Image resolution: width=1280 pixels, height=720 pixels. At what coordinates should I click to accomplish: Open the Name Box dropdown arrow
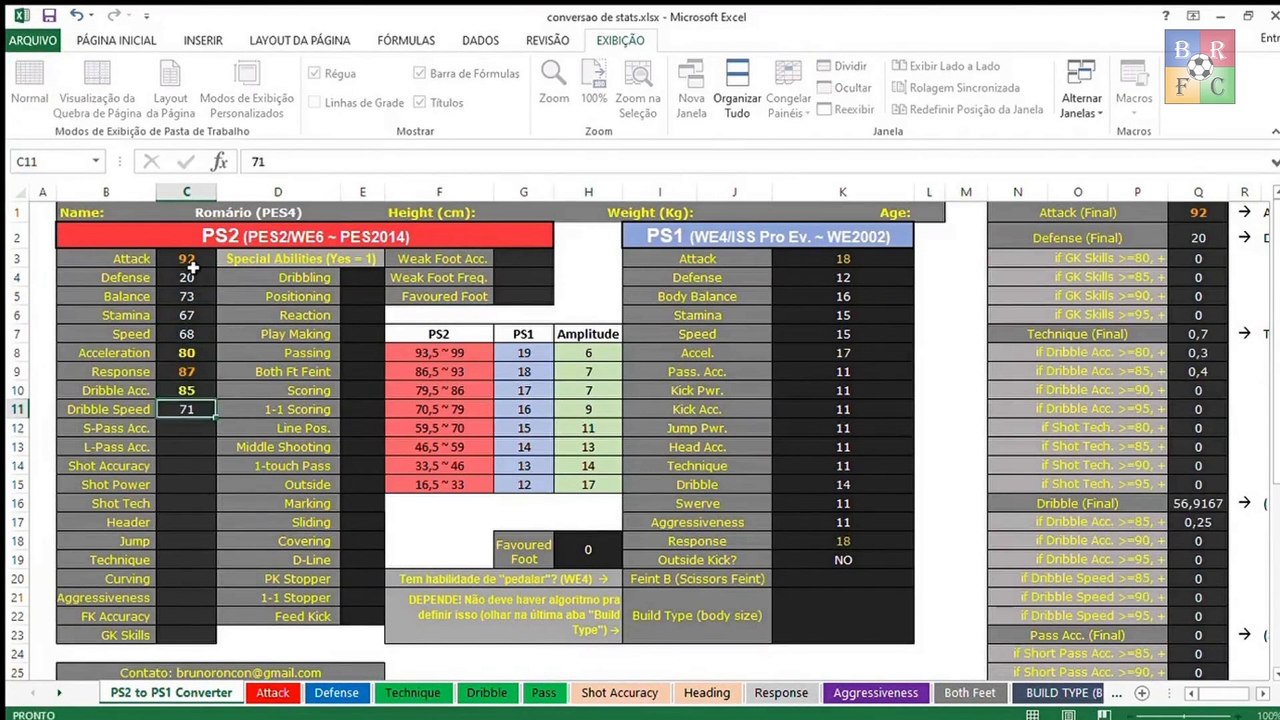click(x=95, y=162)
